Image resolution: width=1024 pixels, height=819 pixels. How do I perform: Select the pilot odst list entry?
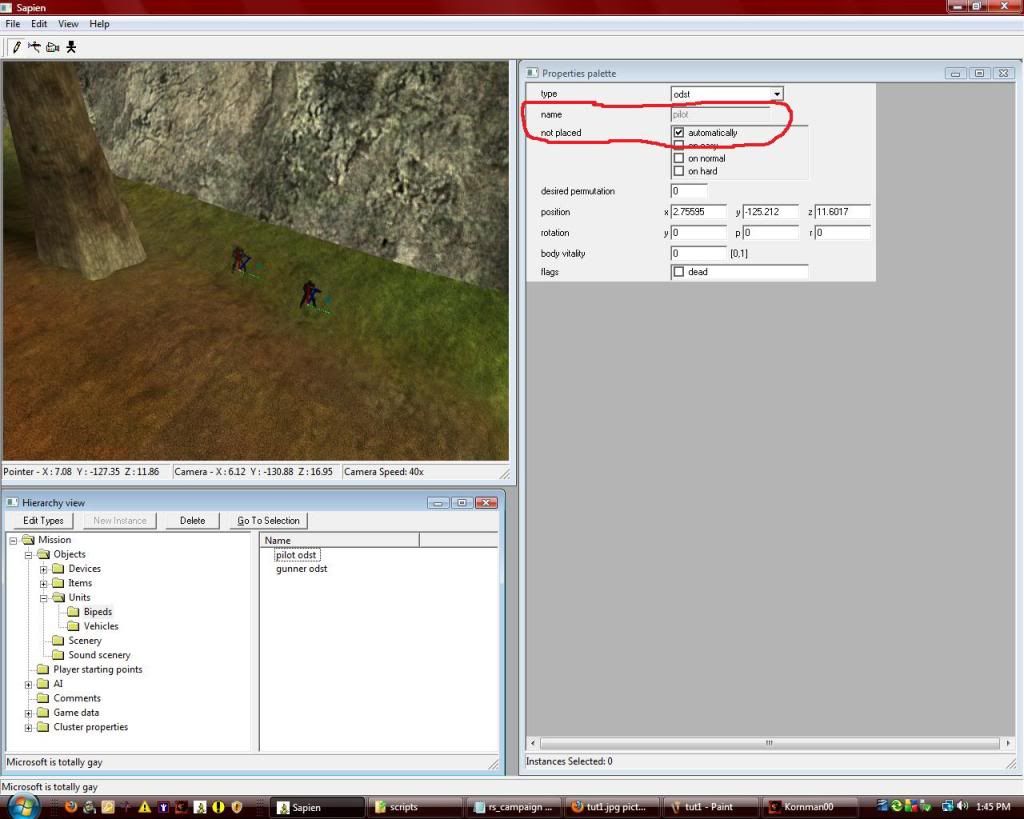pyautogui.click(x=296, y=555)
